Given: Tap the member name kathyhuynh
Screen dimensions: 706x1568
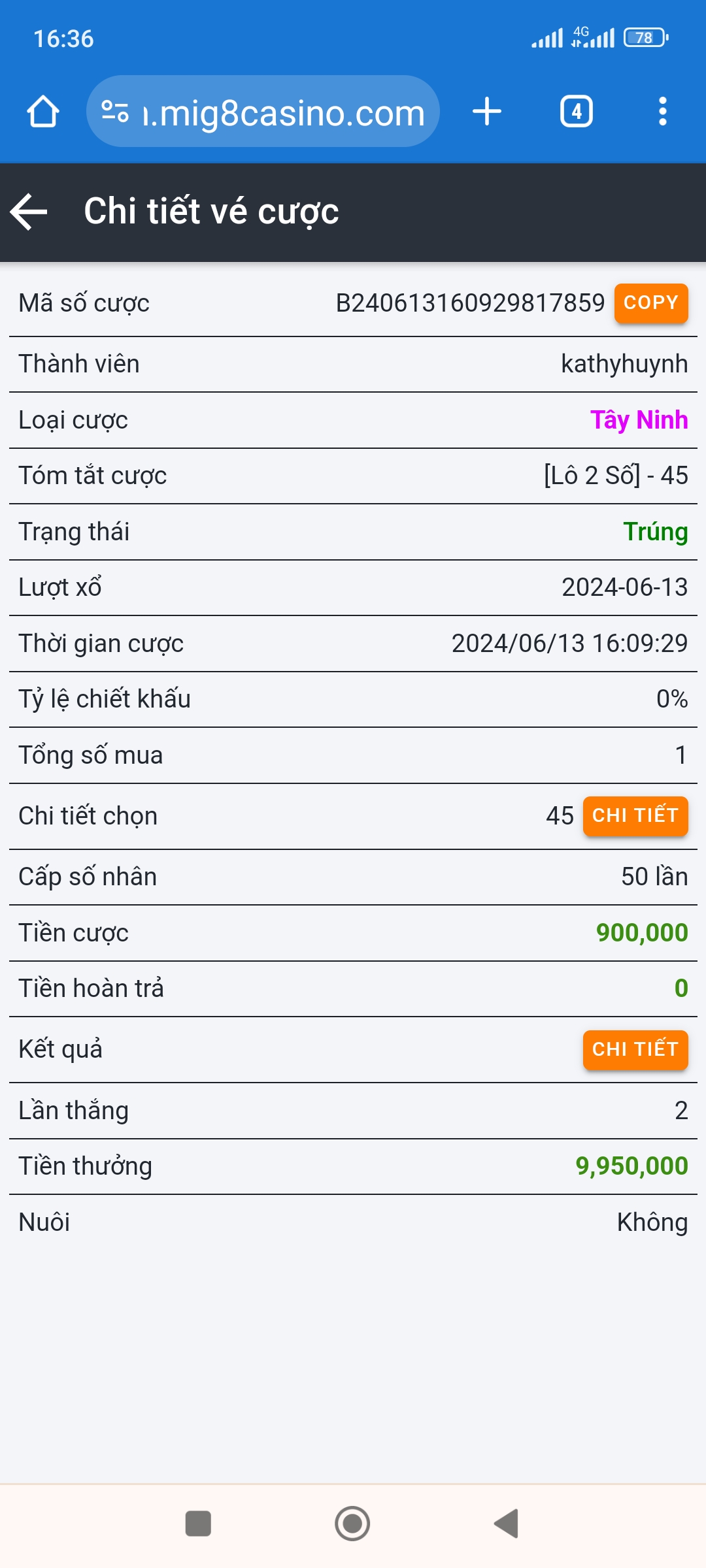Looking at the screenshot, I should tap(624, 364).
